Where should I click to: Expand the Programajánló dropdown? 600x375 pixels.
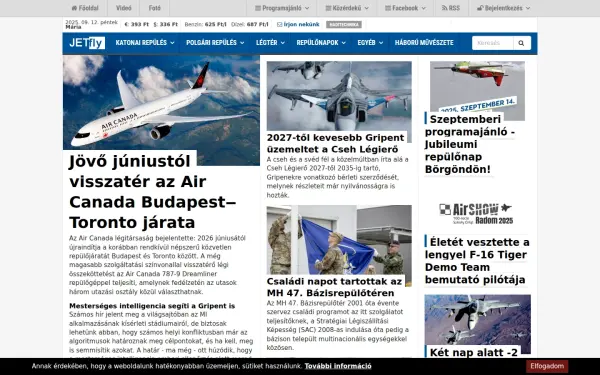[x=282, y=8]
